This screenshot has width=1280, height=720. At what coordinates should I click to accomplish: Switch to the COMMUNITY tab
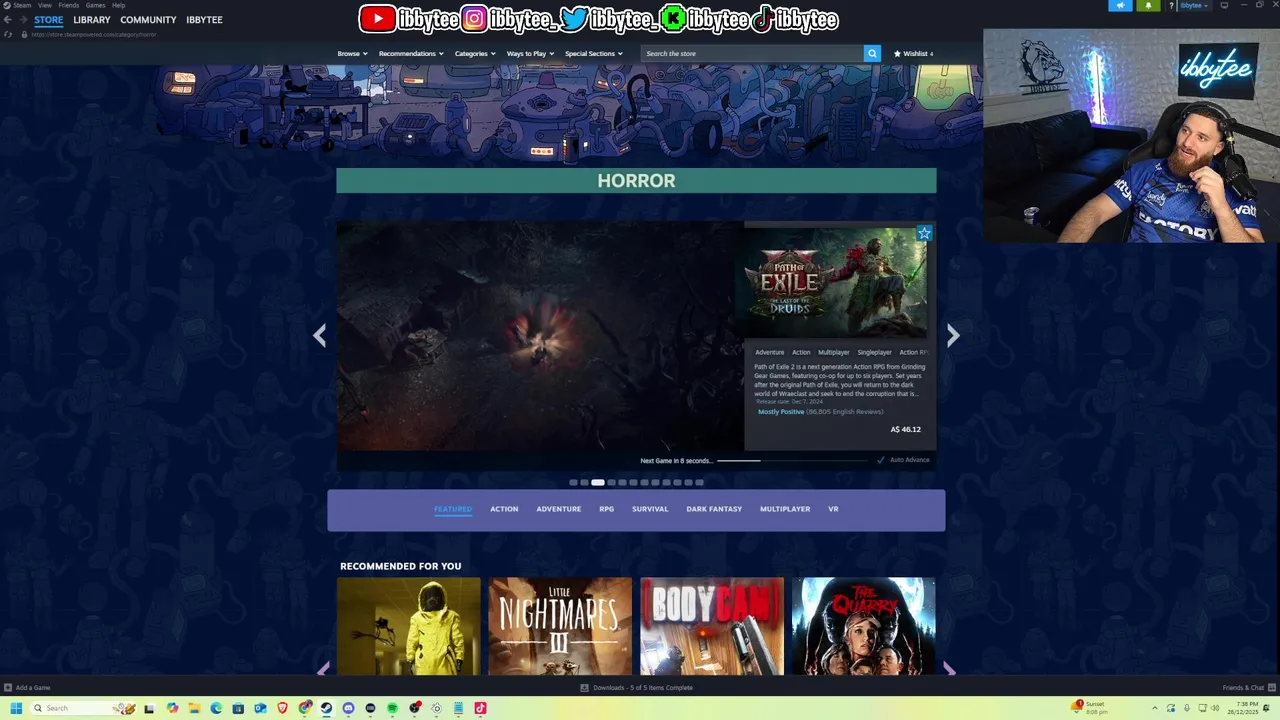point(148,20)
